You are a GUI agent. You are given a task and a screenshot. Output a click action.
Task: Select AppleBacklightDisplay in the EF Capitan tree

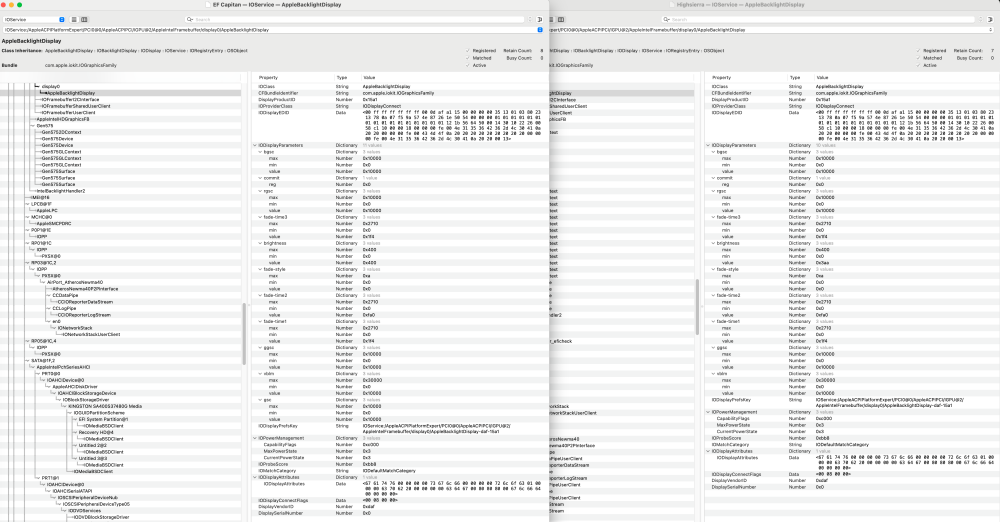coord(71,93)
